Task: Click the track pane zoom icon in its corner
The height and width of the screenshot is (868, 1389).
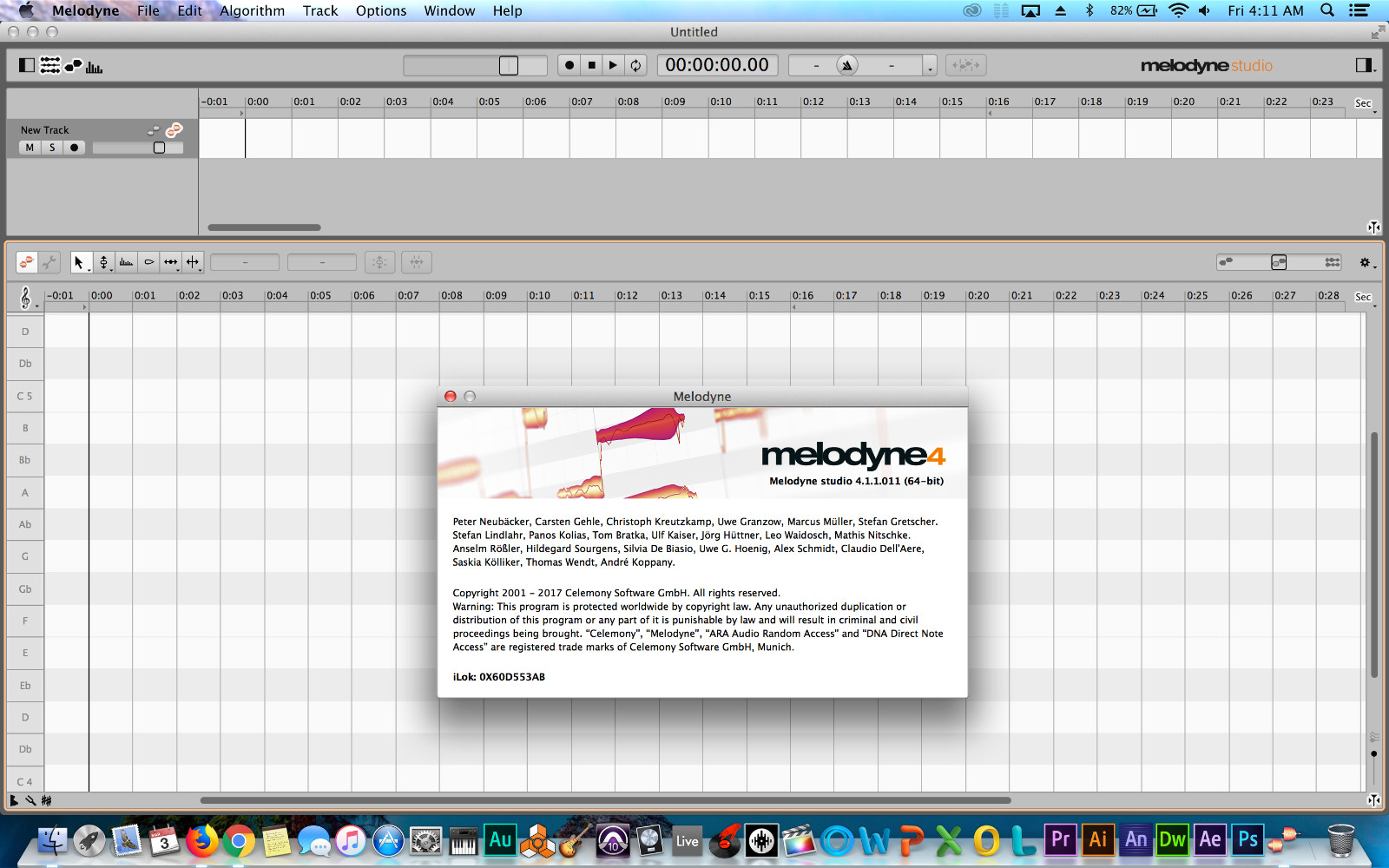Action: [1373, 227]
